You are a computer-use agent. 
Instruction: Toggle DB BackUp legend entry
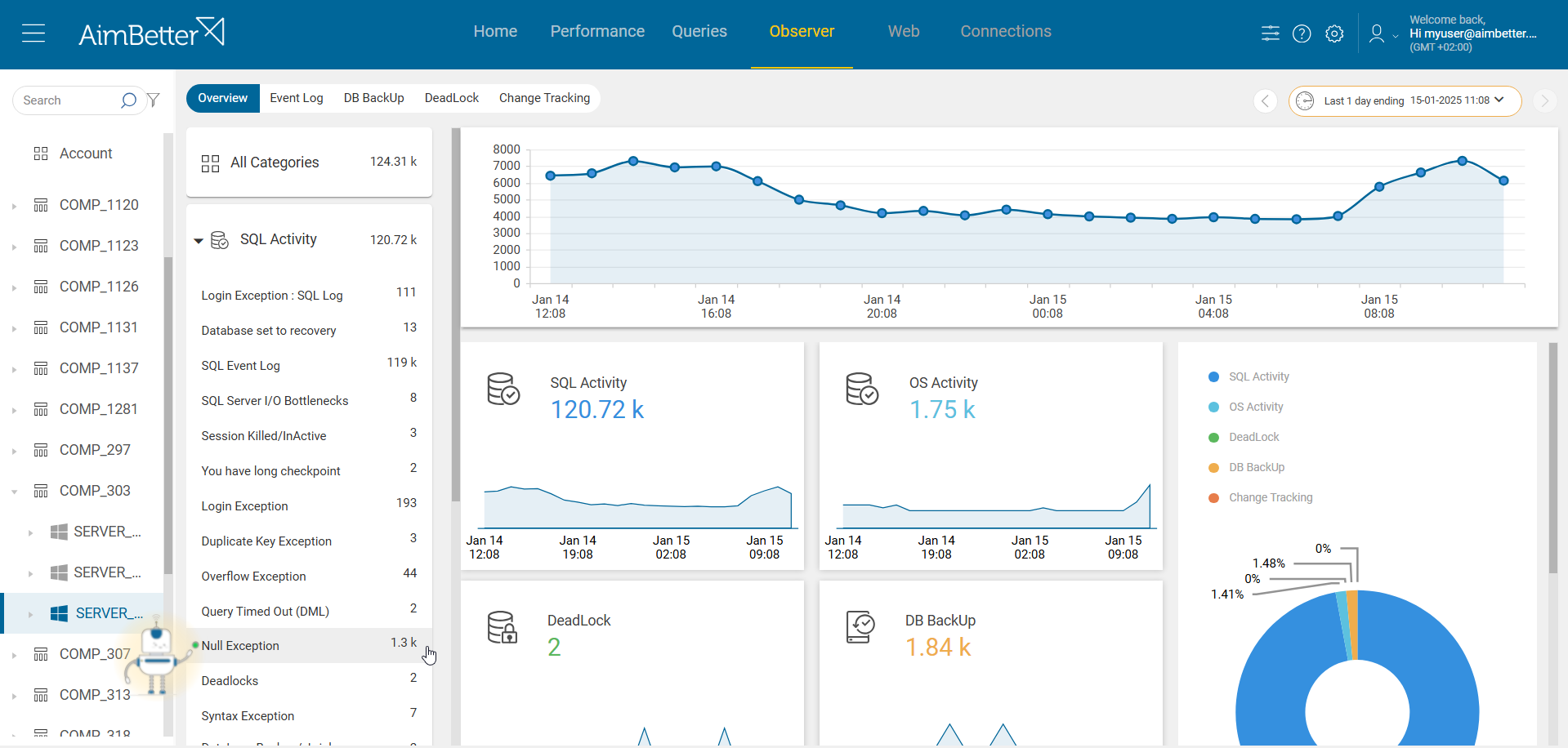[1246, 467]
